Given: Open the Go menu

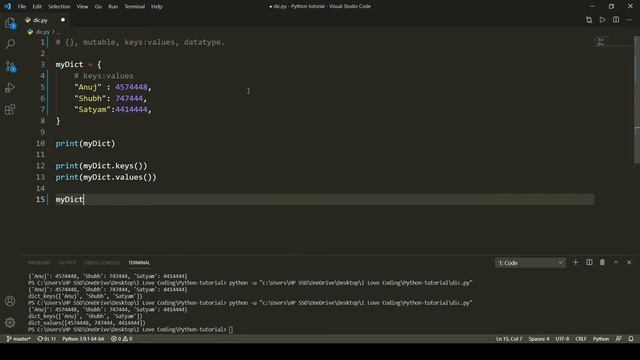Looking at the screenshot, I should (x=98, y=7).
